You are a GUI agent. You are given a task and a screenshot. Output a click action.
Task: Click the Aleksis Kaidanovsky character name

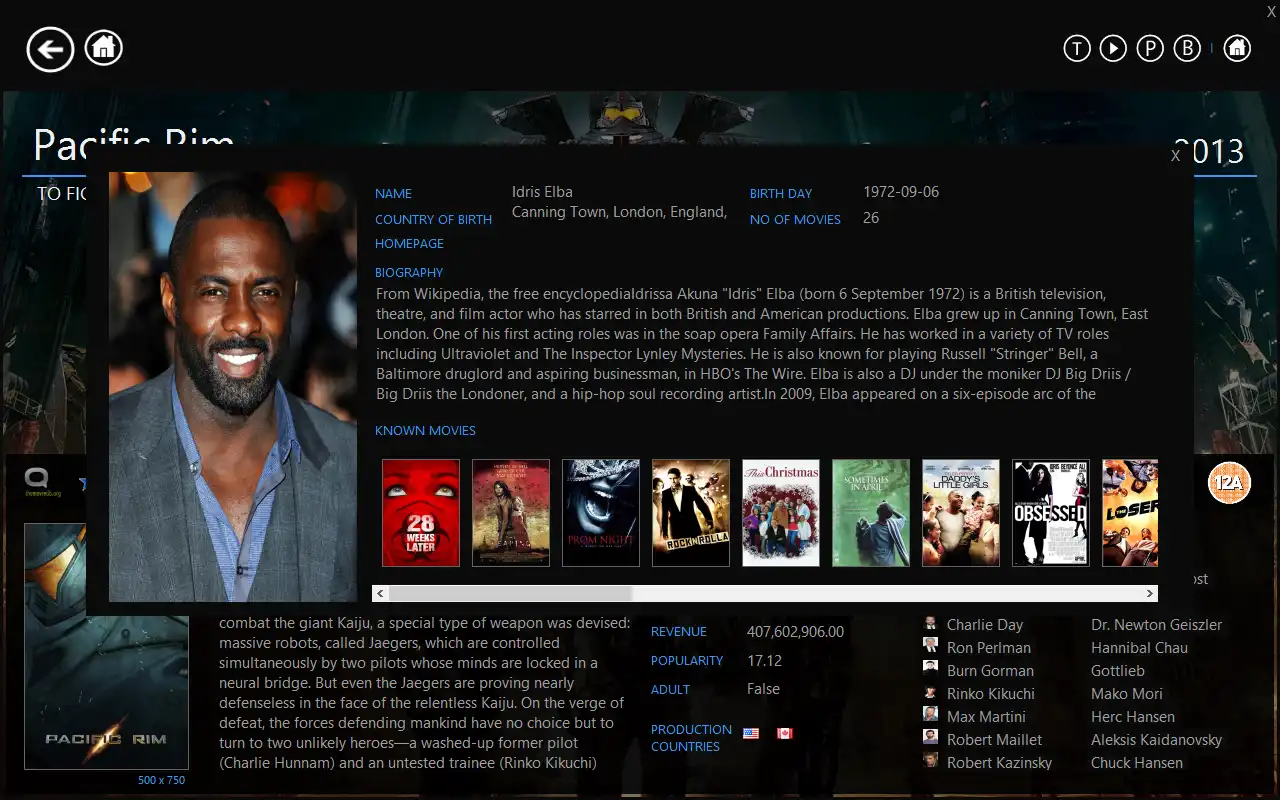pos(1156,740)
